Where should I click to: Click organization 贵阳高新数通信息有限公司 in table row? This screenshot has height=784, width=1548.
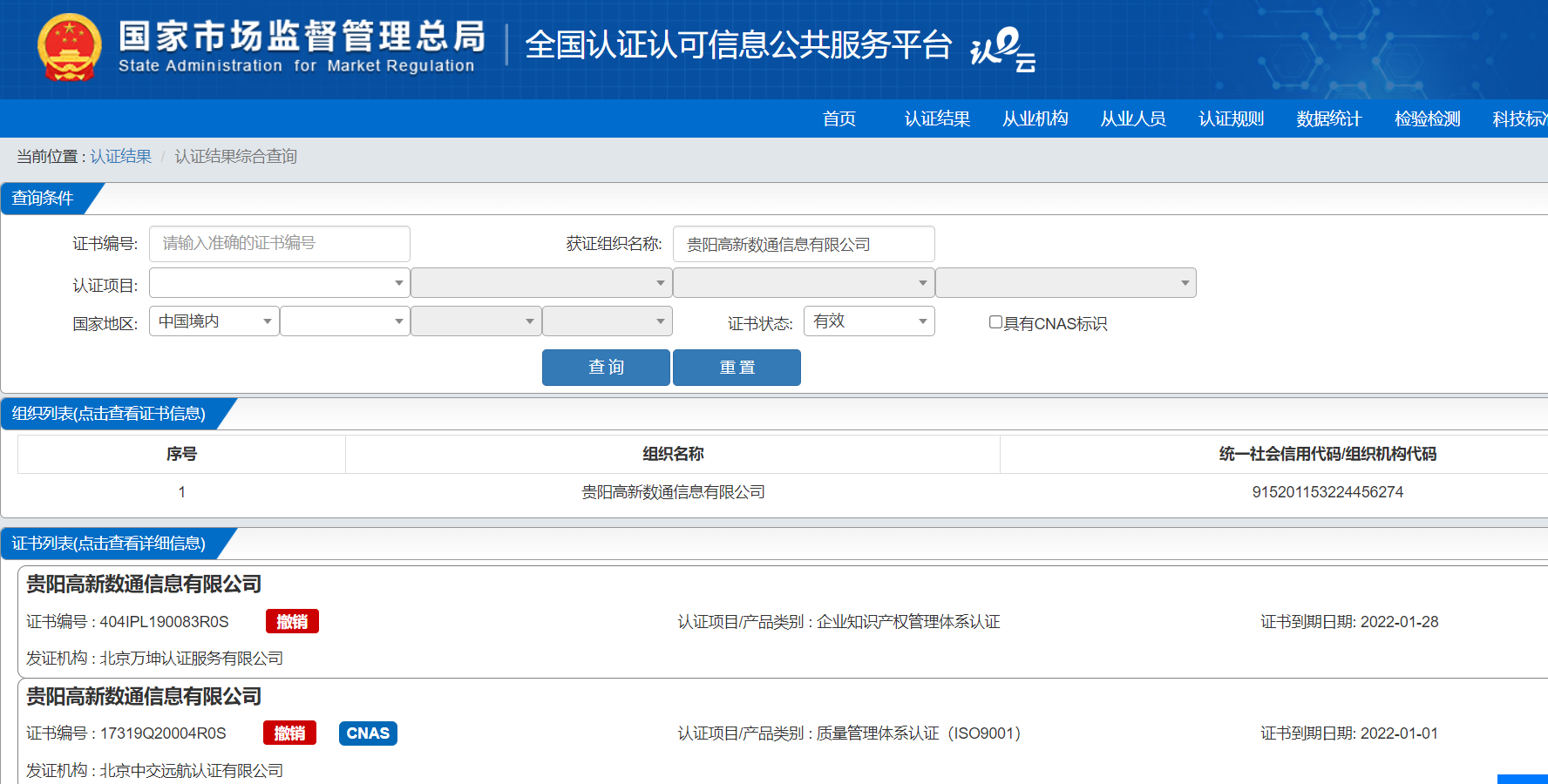pyautogui.click(x=673, y=492)
